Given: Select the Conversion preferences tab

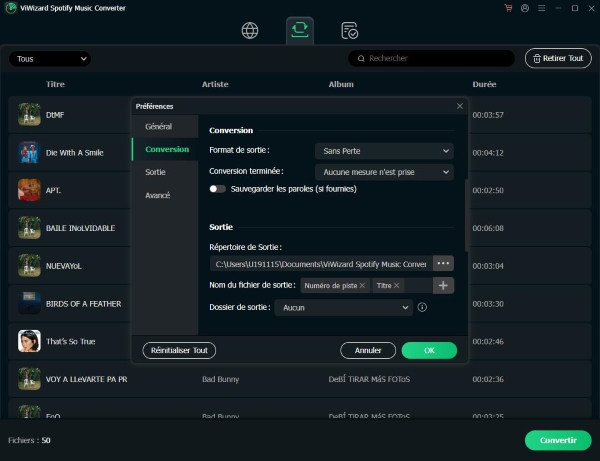Looking at the screenshot, I should [x=167, y=149].
